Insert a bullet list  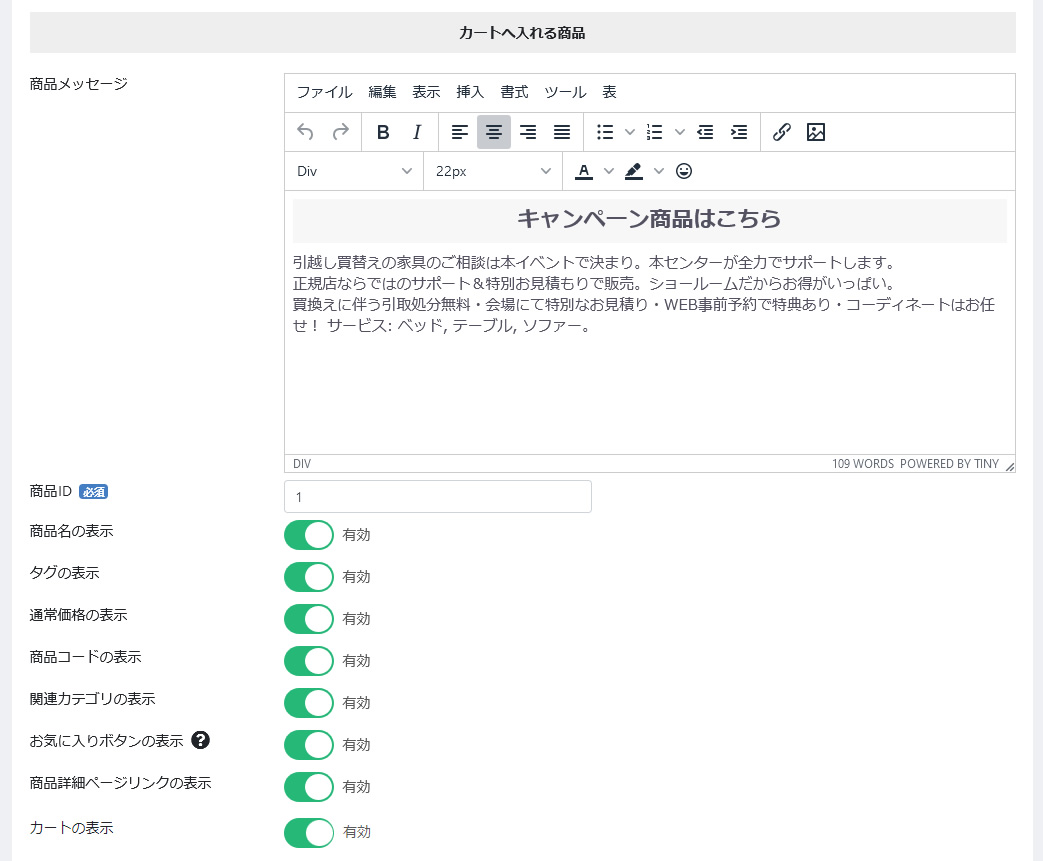click(x=605, y=132)
